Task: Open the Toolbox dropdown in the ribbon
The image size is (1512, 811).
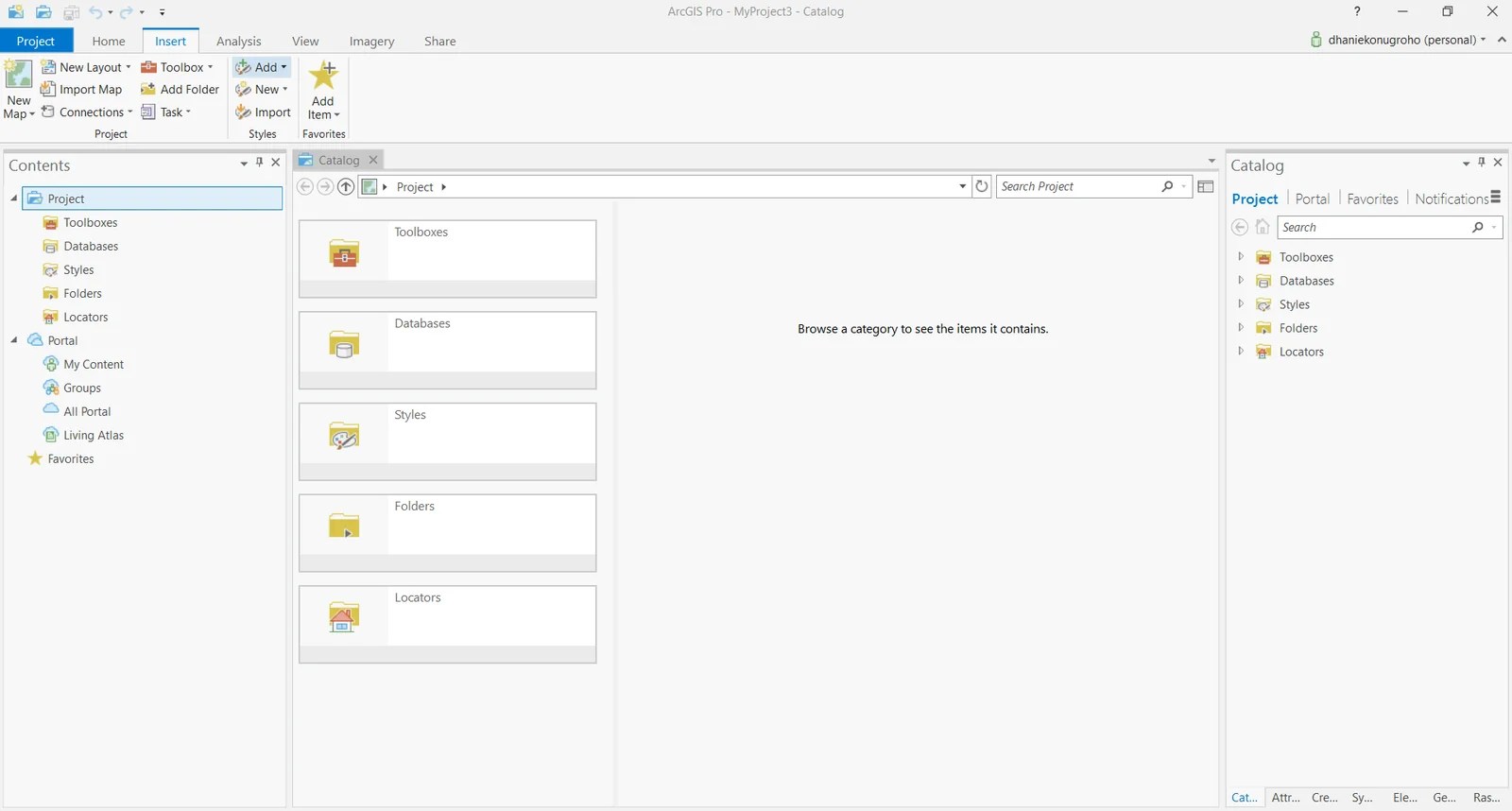Action: point(178,67)
